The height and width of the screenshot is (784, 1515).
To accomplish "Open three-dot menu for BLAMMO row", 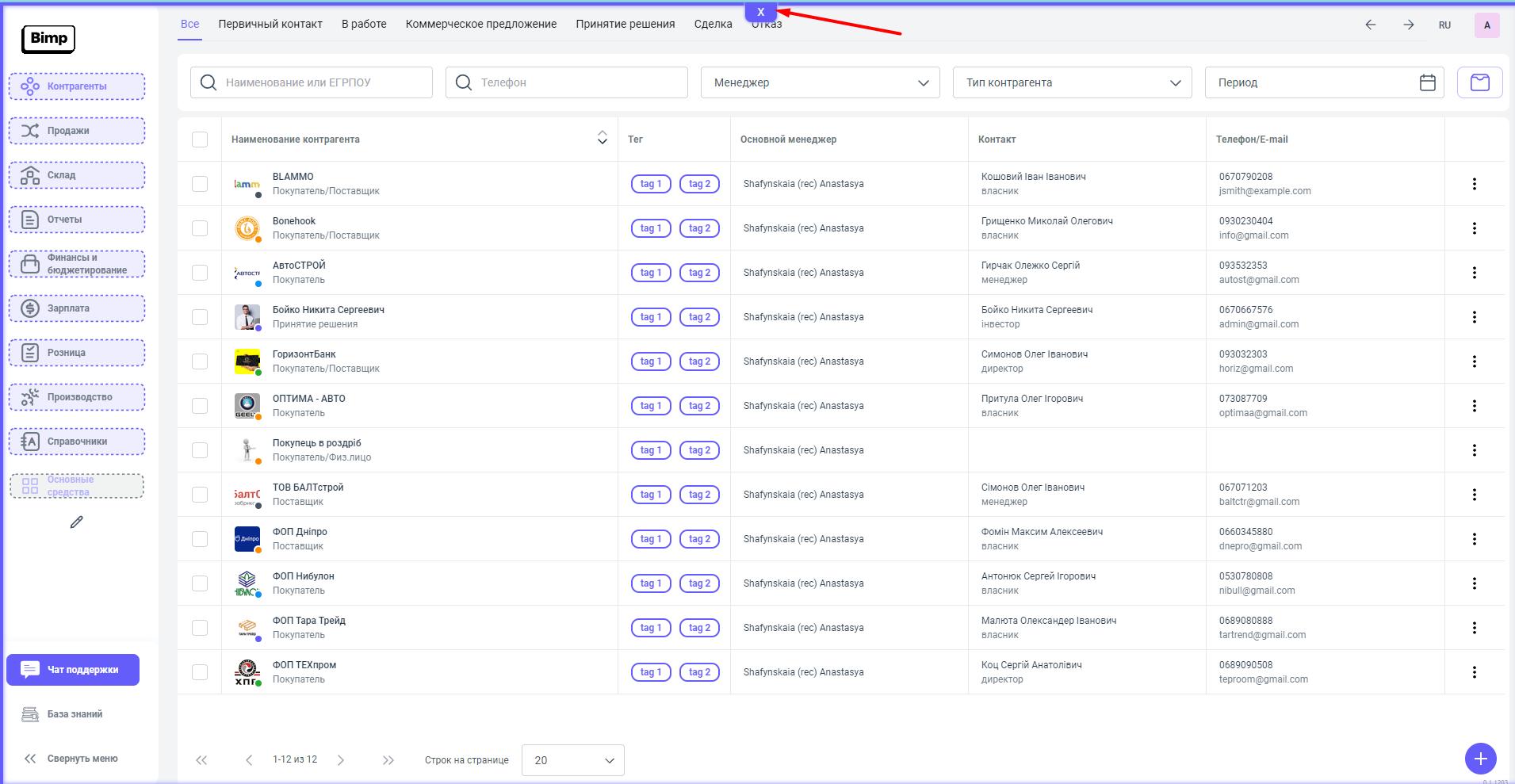I will pyautogui.click(x=1474, y=184).
